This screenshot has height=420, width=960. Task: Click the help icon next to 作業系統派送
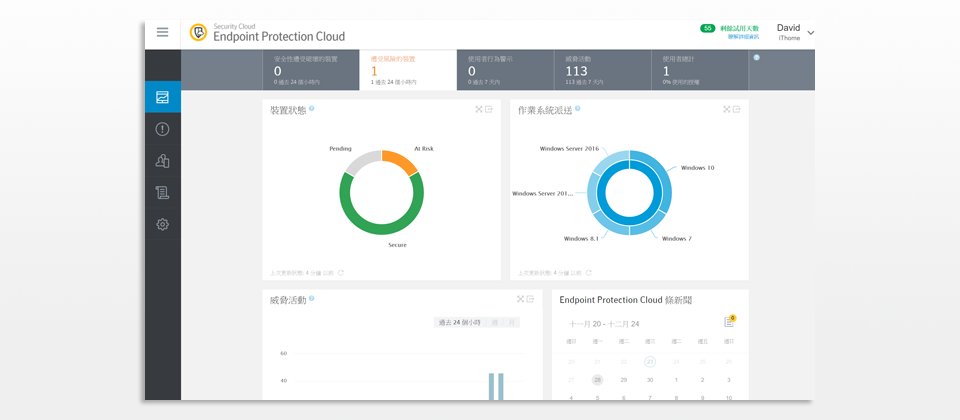[x=577, y=108]
